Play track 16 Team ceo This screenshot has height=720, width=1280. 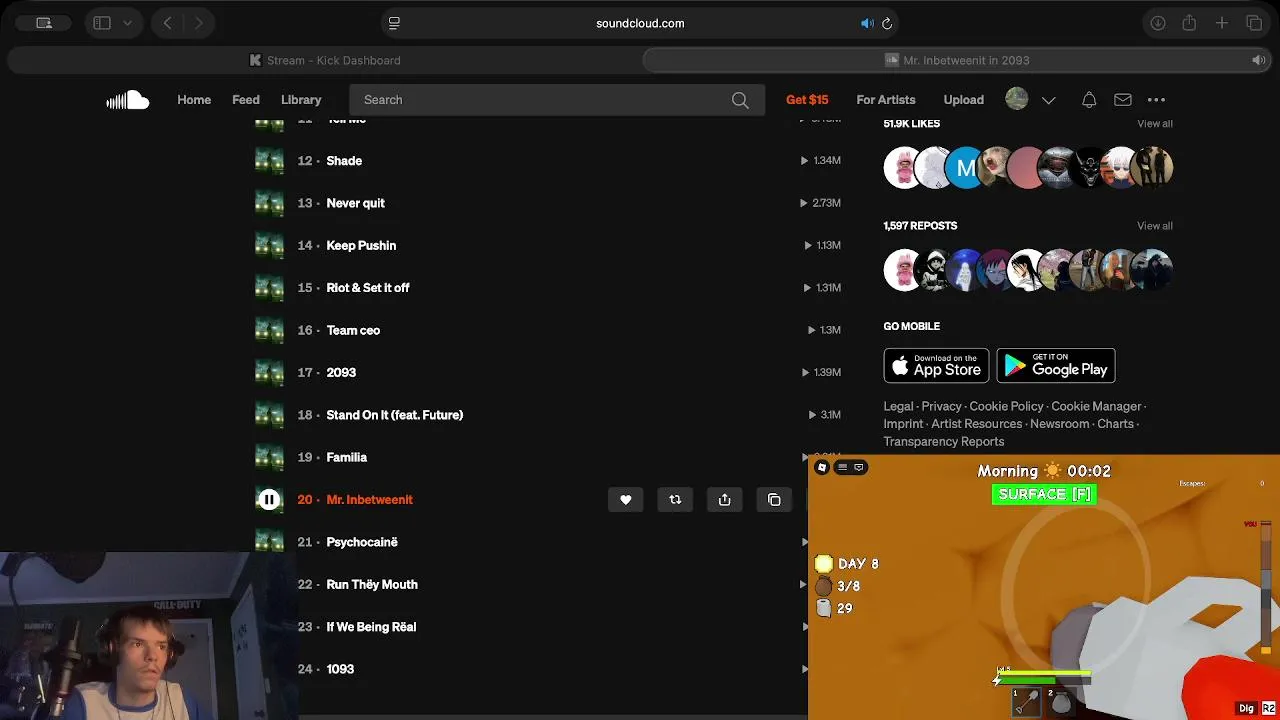pyautogui.click(x=353, y=330)
